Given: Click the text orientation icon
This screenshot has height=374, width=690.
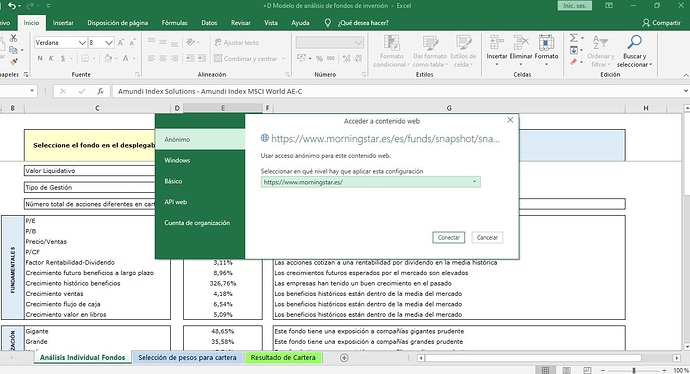Looking at the screenshot, I should click(191, 42).
